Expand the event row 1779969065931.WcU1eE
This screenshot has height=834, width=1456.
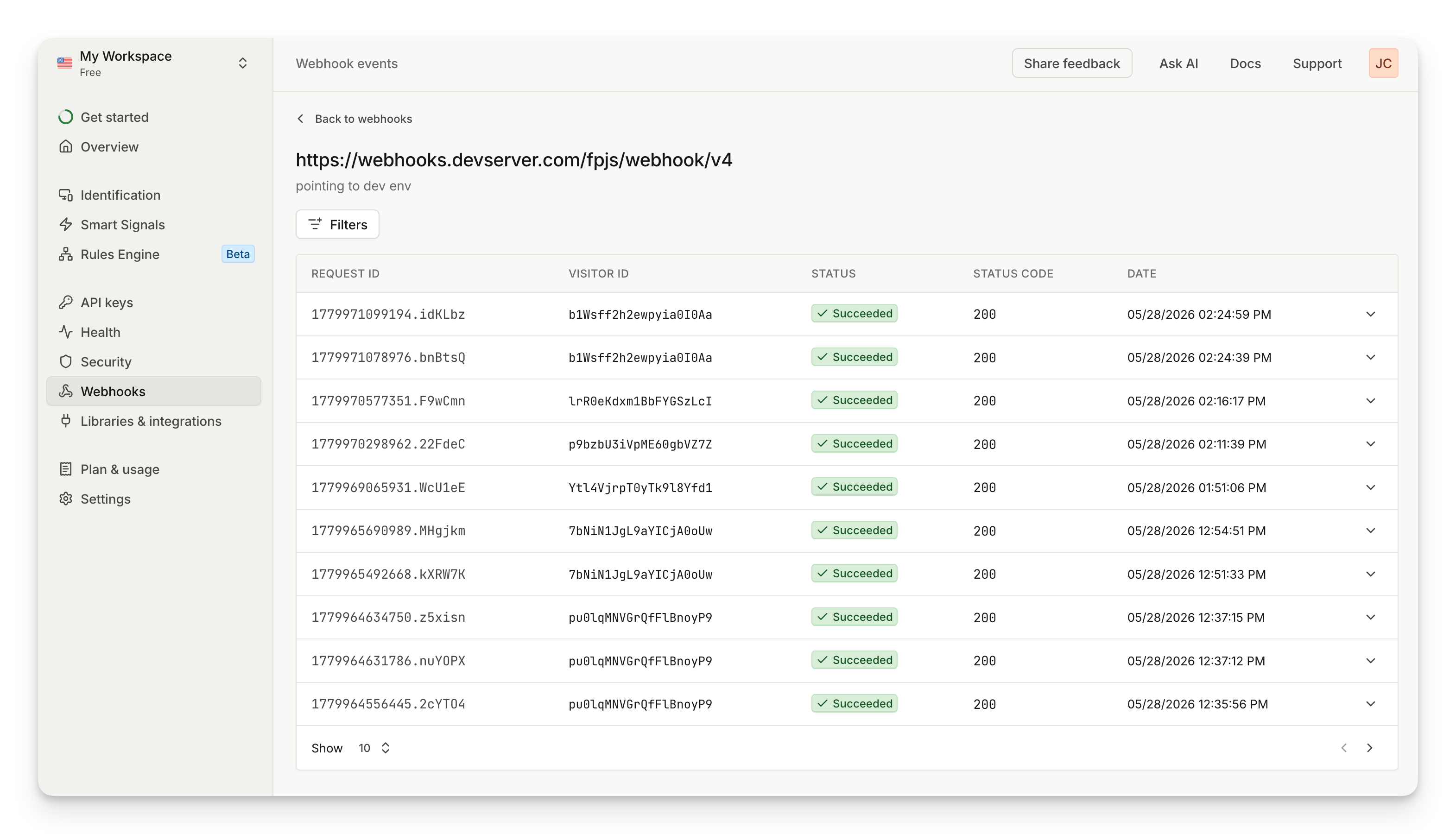coord(1371,487)
